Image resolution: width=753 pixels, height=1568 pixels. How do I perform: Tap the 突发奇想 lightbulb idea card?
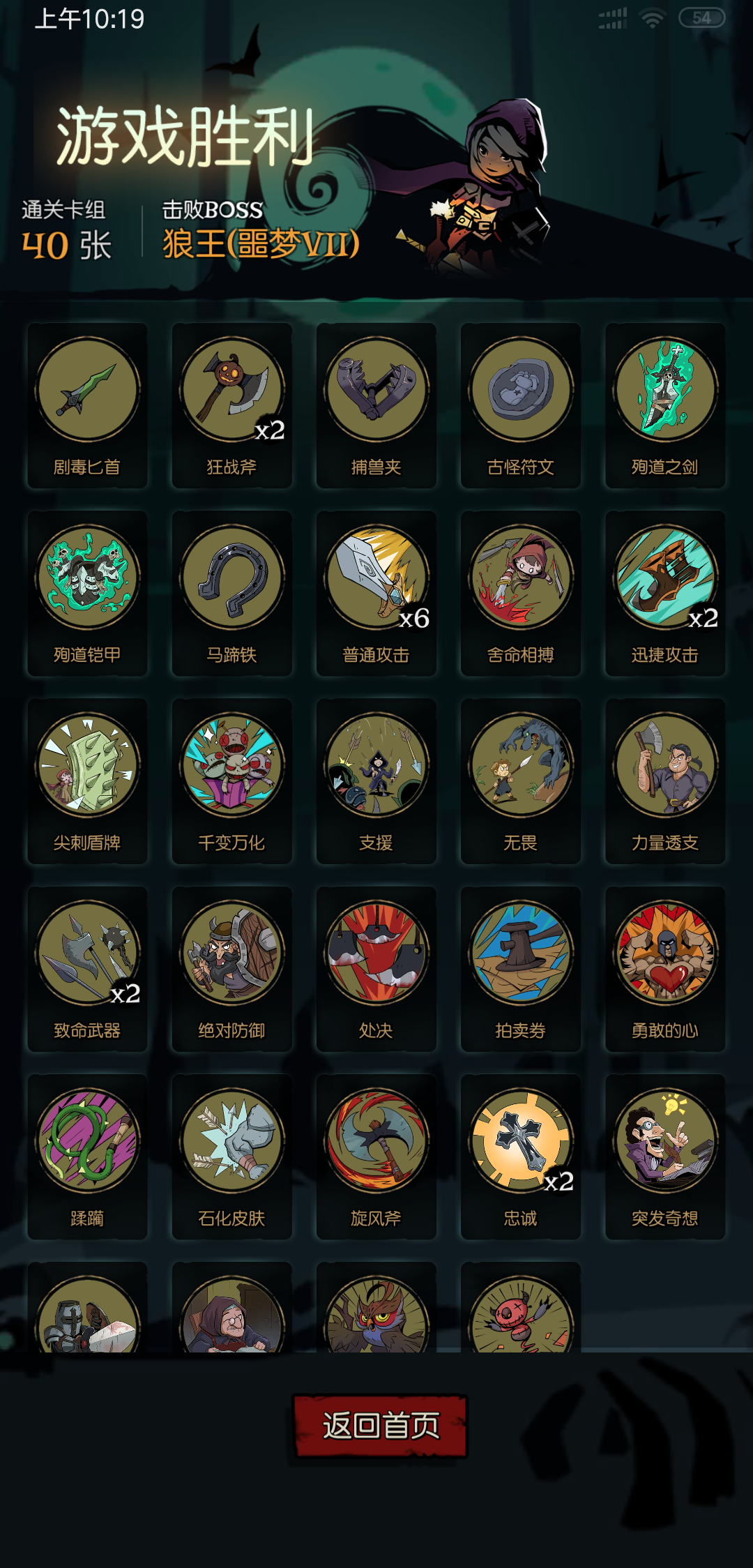(x=665, y=1156)
